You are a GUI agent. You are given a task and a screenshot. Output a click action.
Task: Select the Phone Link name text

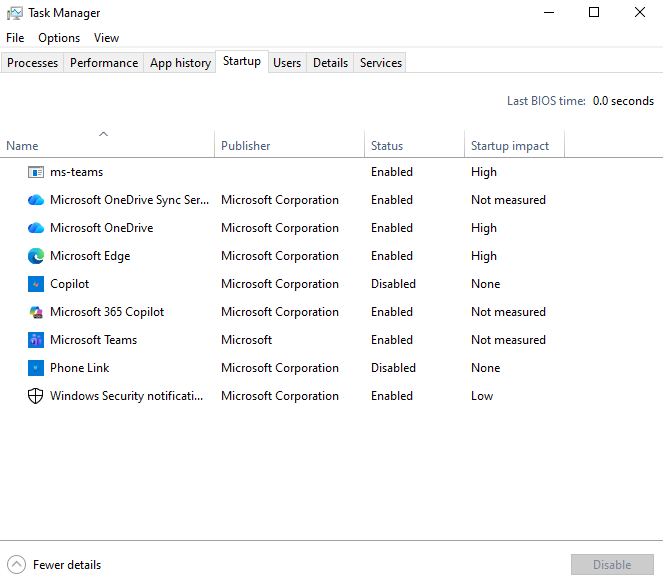point(79,368)
